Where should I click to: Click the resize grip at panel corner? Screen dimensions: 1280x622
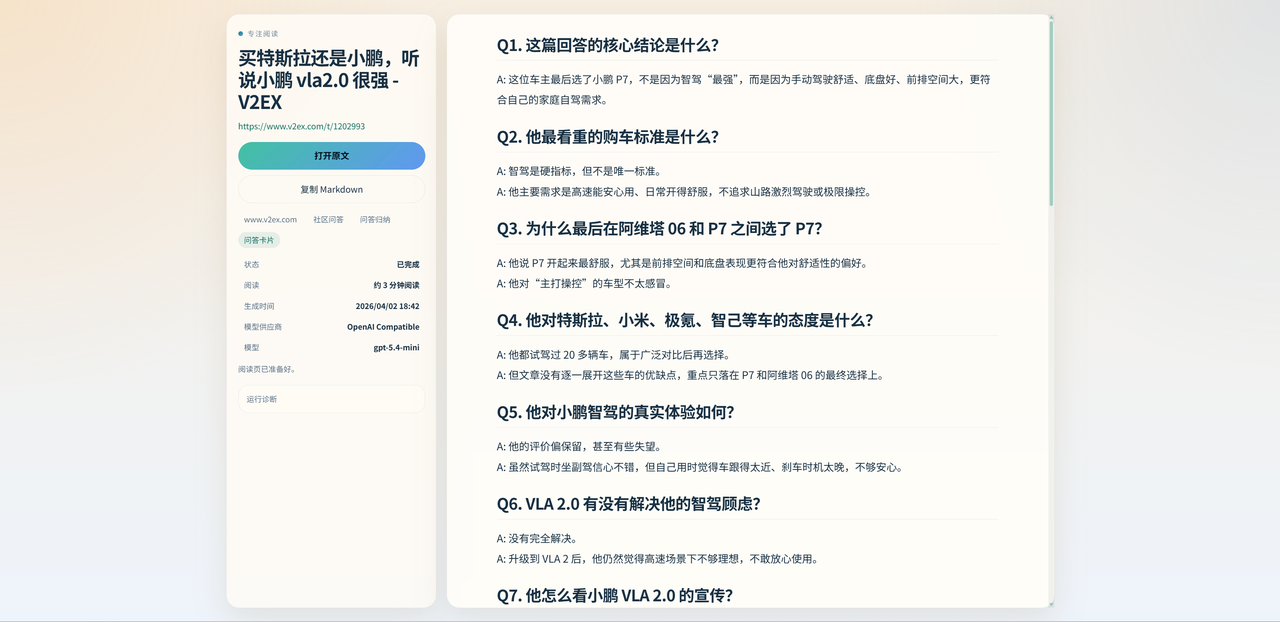point(1049,603)
